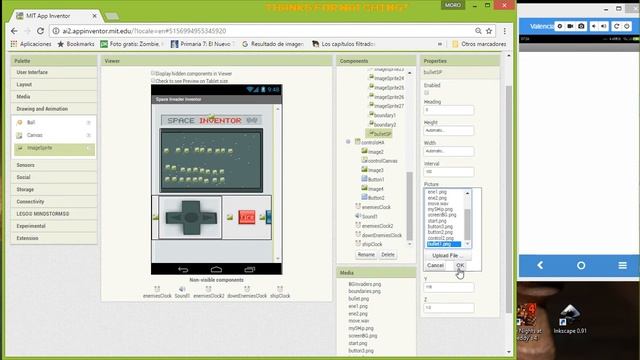Click the Rename component button
Screen dimensions: 640x360
366,255
